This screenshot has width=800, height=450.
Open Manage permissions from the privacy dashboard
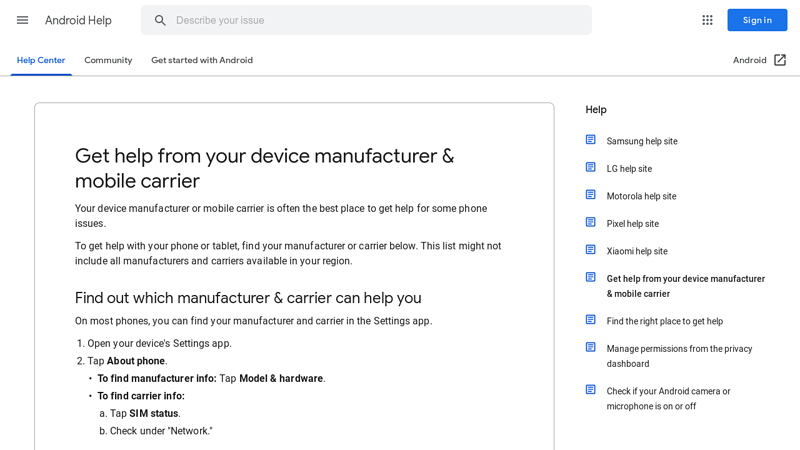click(680, 356)
